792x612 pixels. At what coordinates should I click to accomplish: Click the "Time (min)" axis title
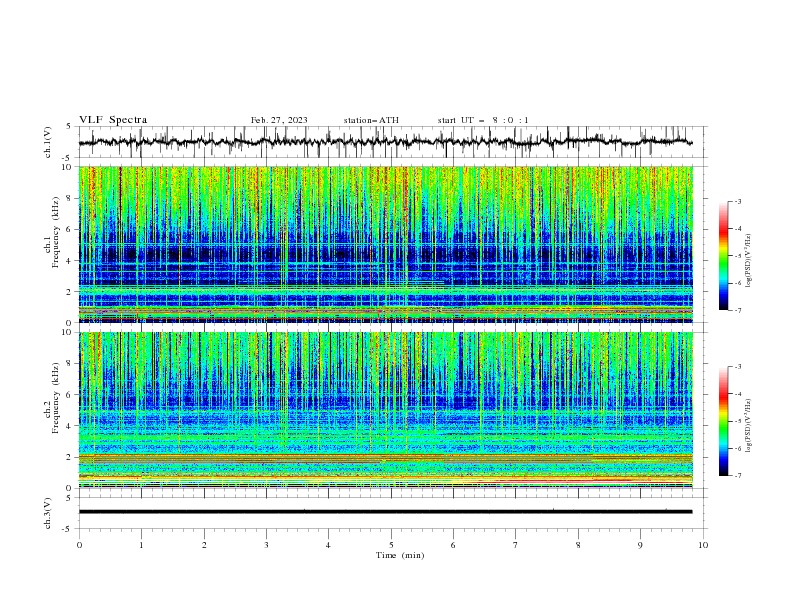(400, 555)
